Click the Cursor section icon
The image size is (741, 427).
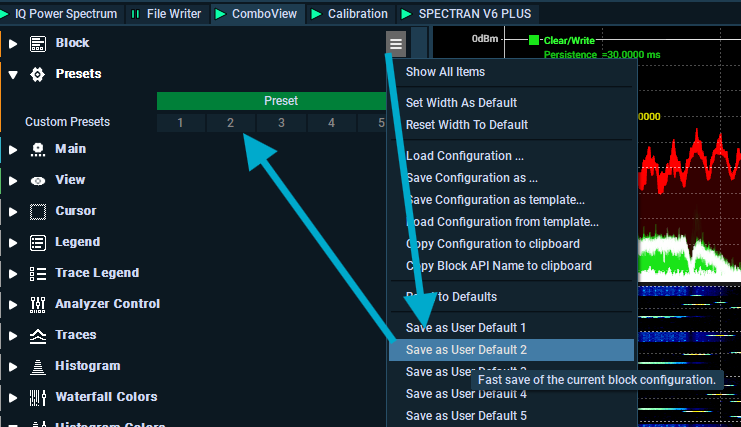coord(38,212)
